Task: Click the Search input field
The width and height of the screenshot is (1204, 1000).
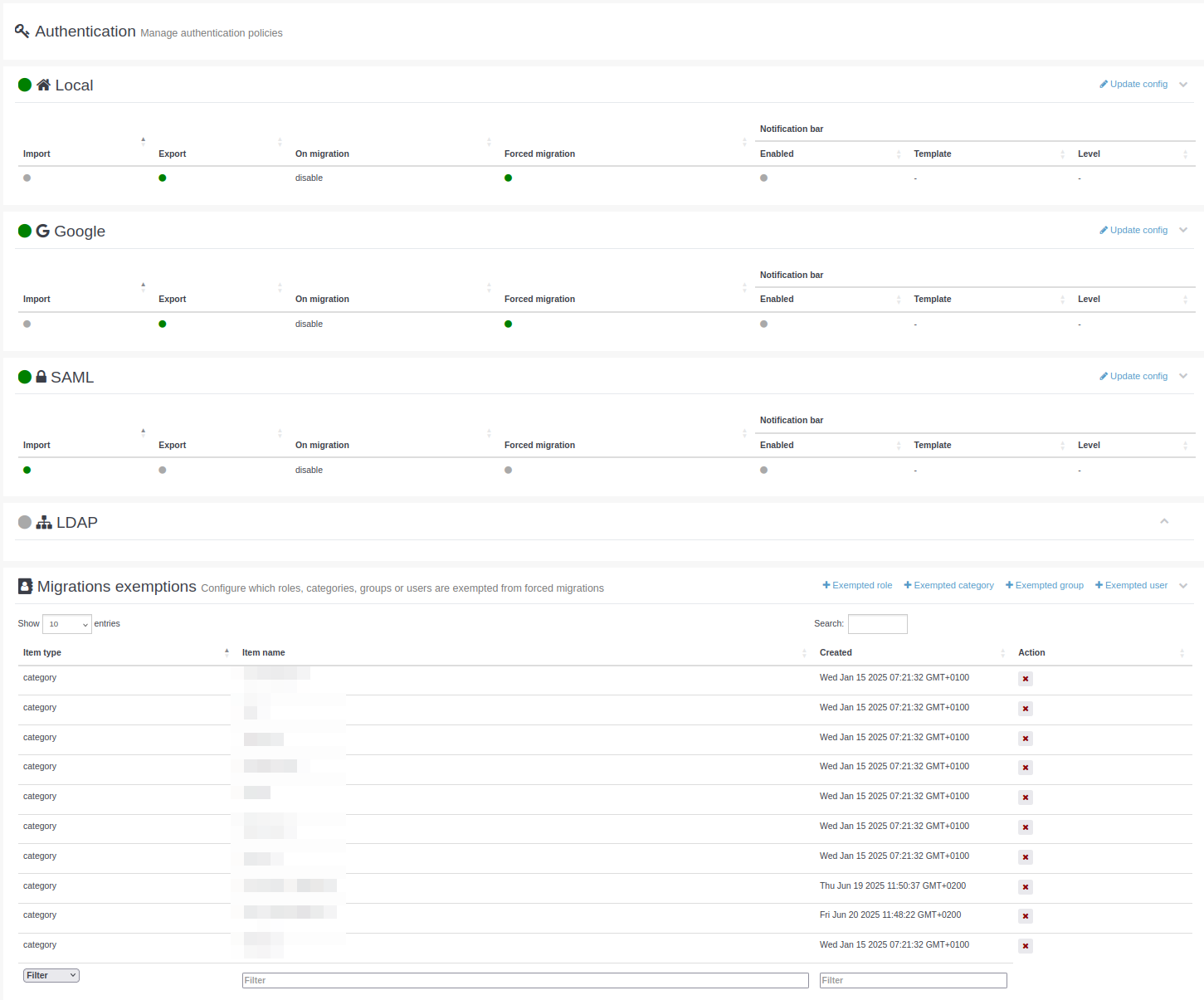Action: (x=877, y=624)
